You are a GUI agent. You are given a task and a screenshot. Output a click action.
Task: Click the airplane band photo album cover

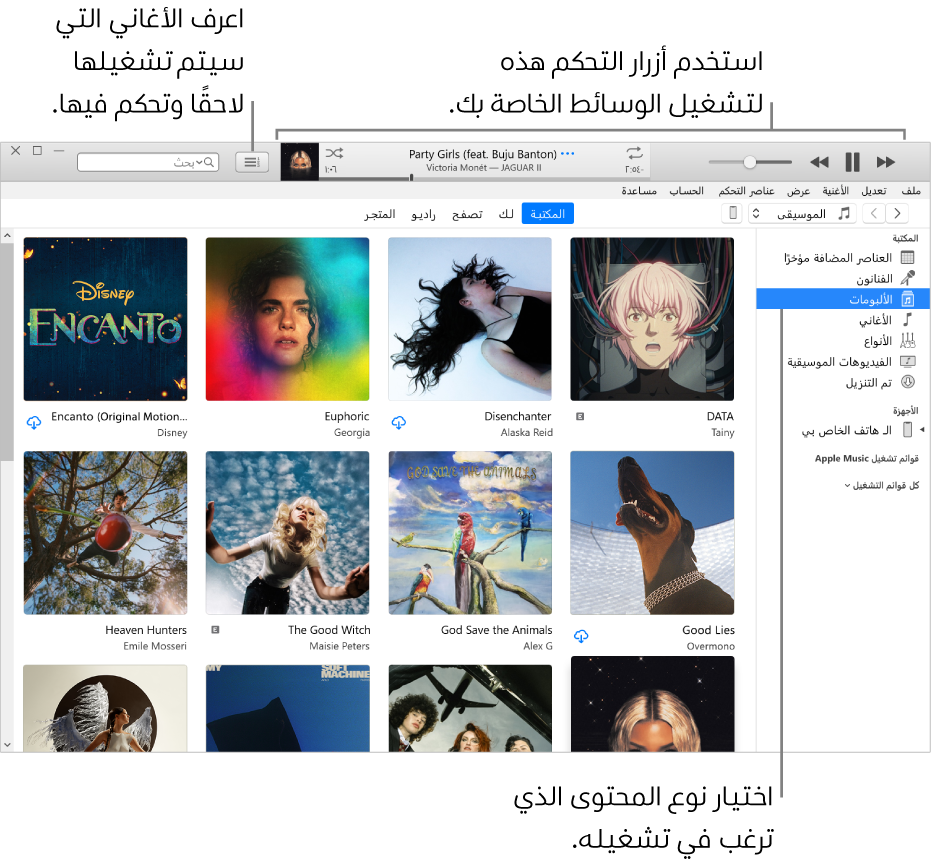point(470,708)
